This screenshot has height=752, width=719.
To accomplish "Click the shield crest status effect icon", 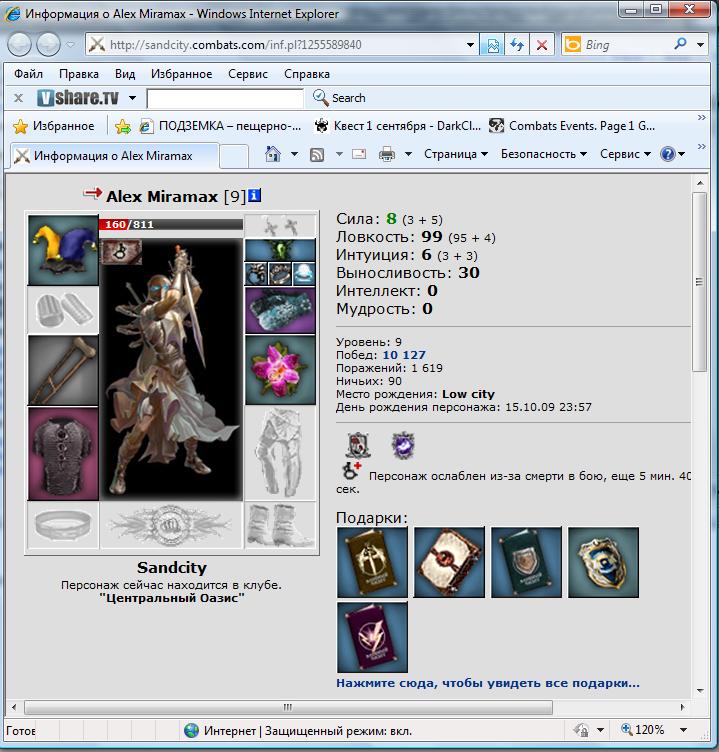I will [358, 446].
